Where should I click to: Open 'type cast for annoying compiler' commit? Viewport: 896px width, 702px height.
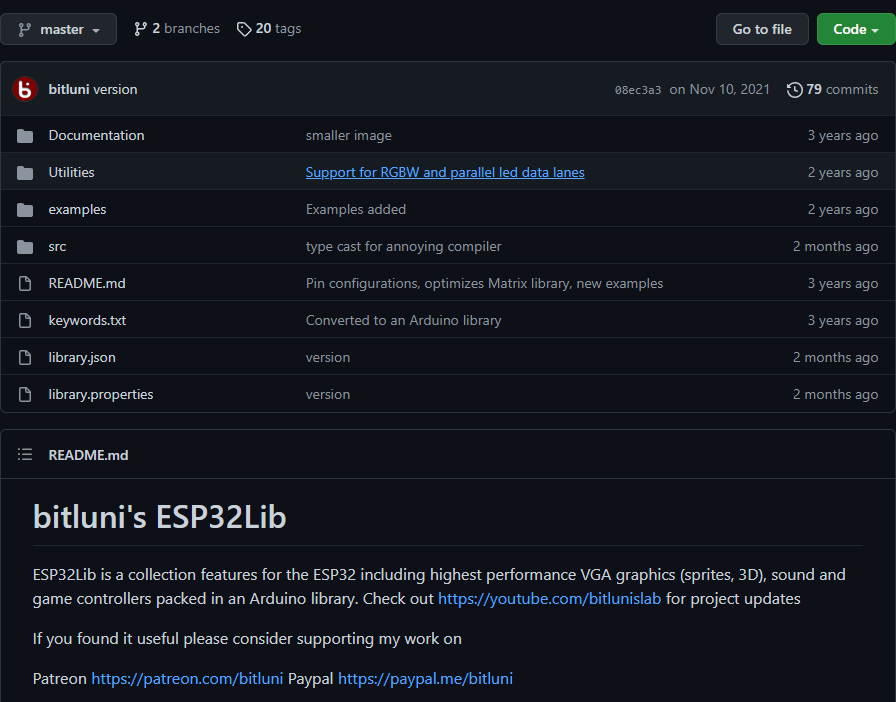tap(403, 247)
